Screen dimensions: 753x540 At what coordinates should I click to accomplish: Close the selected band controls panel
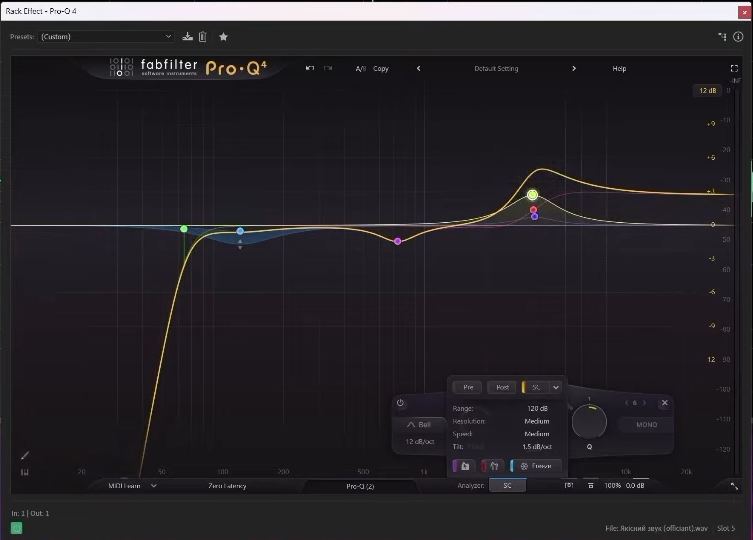pyautogui.click(x=665, y=403)
